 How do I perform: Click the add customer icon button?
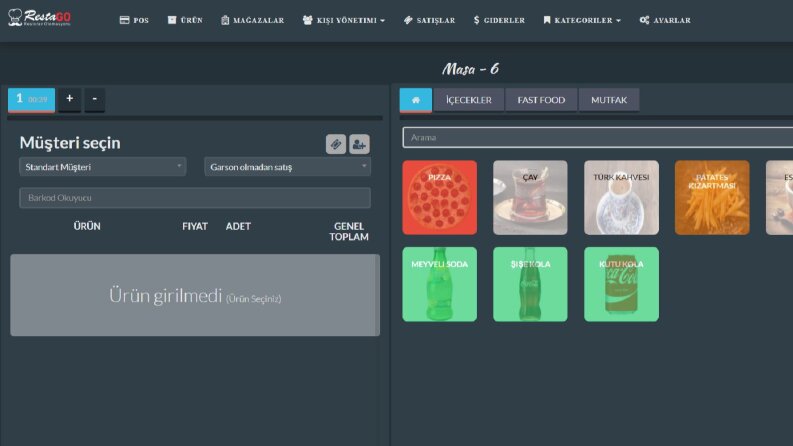click(359, 145)
